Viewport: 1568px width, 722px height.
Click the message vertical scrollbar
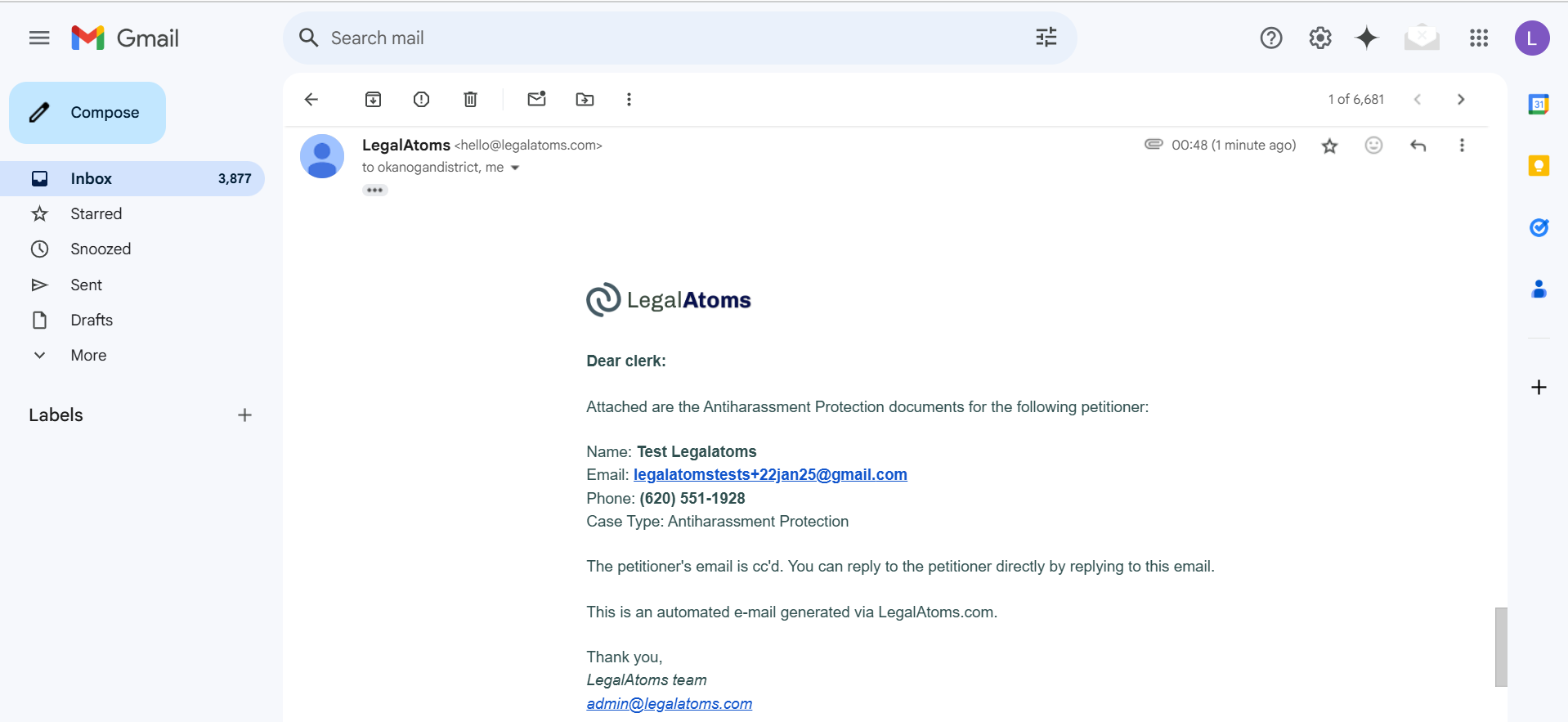coord(1501,647)
